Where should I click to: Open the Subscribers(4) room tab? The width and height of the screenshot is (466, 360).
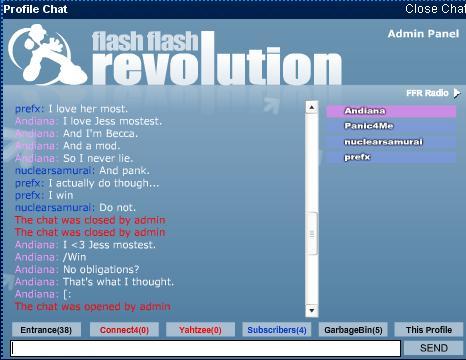(x=277, y=330)
